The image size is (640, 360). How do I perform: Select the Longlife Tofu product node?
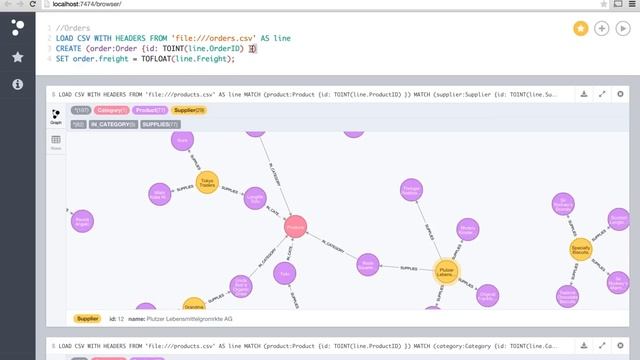tap(255, 198)
